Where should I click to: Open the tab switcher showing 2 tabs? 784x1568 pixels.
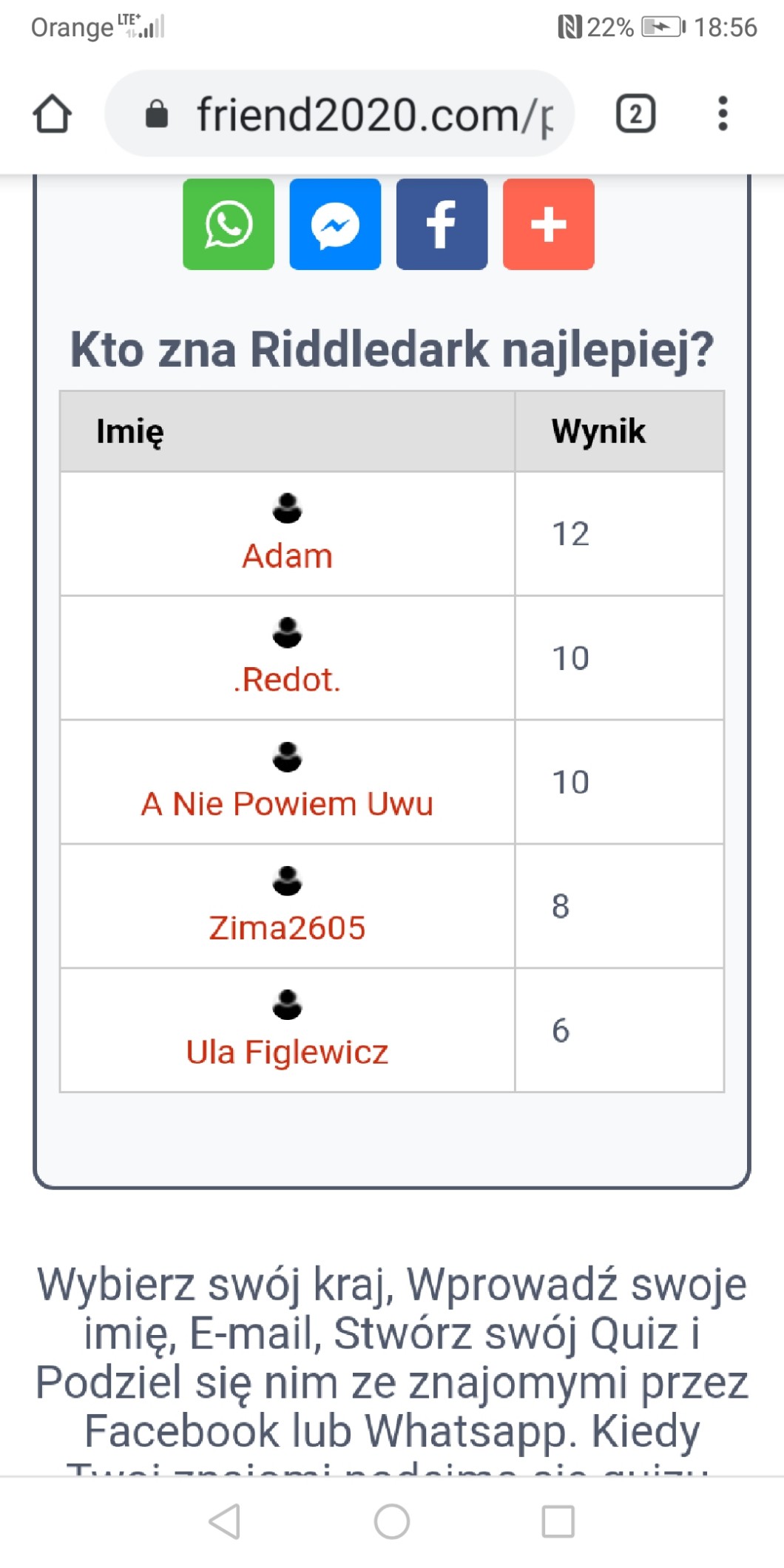click(x=635, y=114)
